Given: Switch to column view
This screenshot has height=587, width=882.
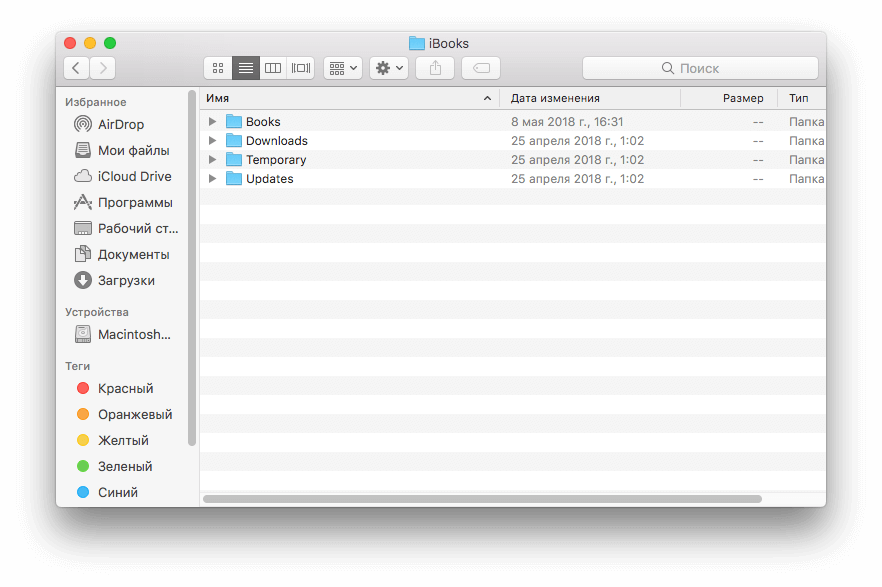Looking at the screenshot, I should coord(273,68).
